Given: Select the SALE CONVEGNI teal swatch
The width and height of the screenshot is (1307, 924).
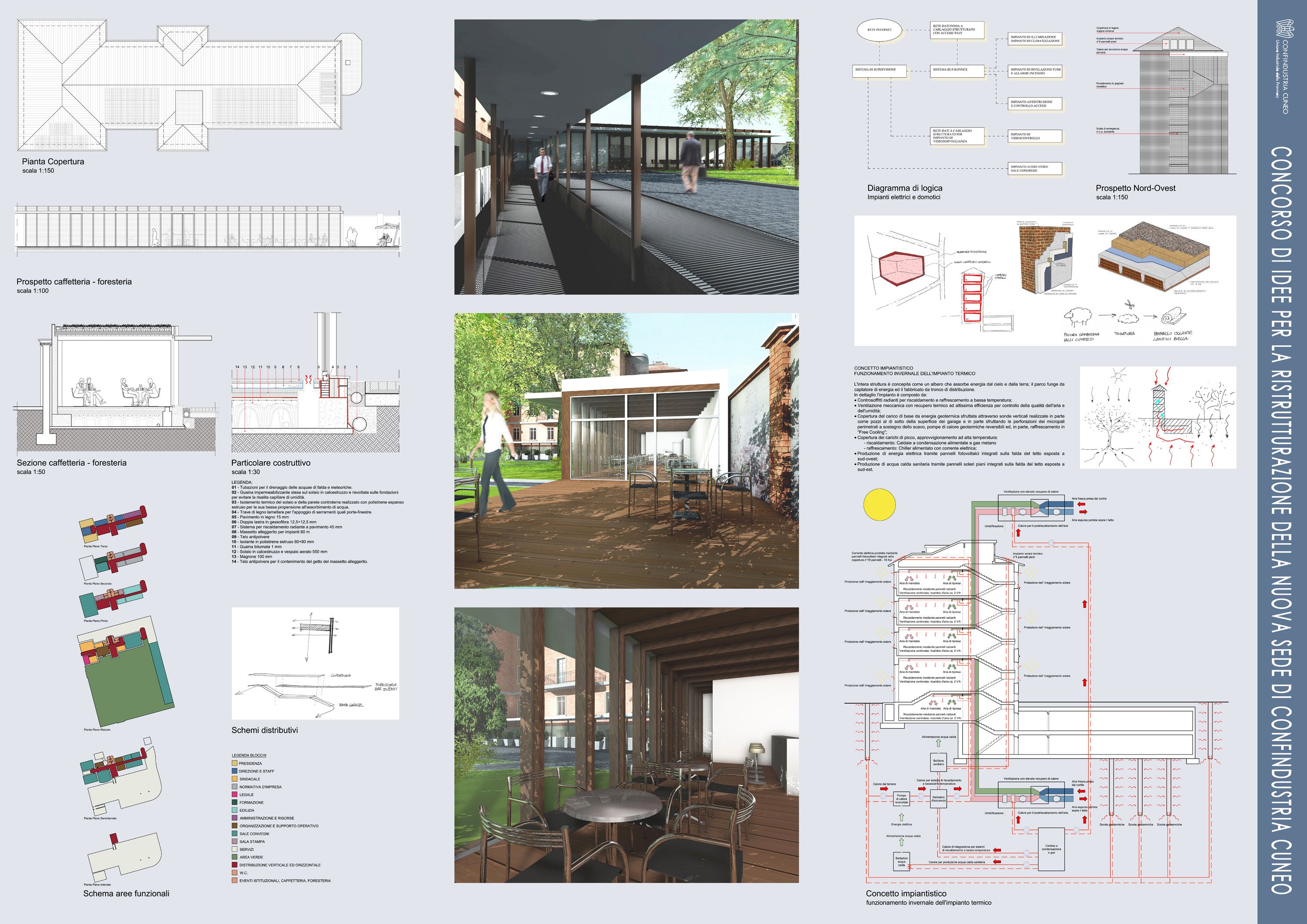Looking at the screenshot, I should 235,834.
